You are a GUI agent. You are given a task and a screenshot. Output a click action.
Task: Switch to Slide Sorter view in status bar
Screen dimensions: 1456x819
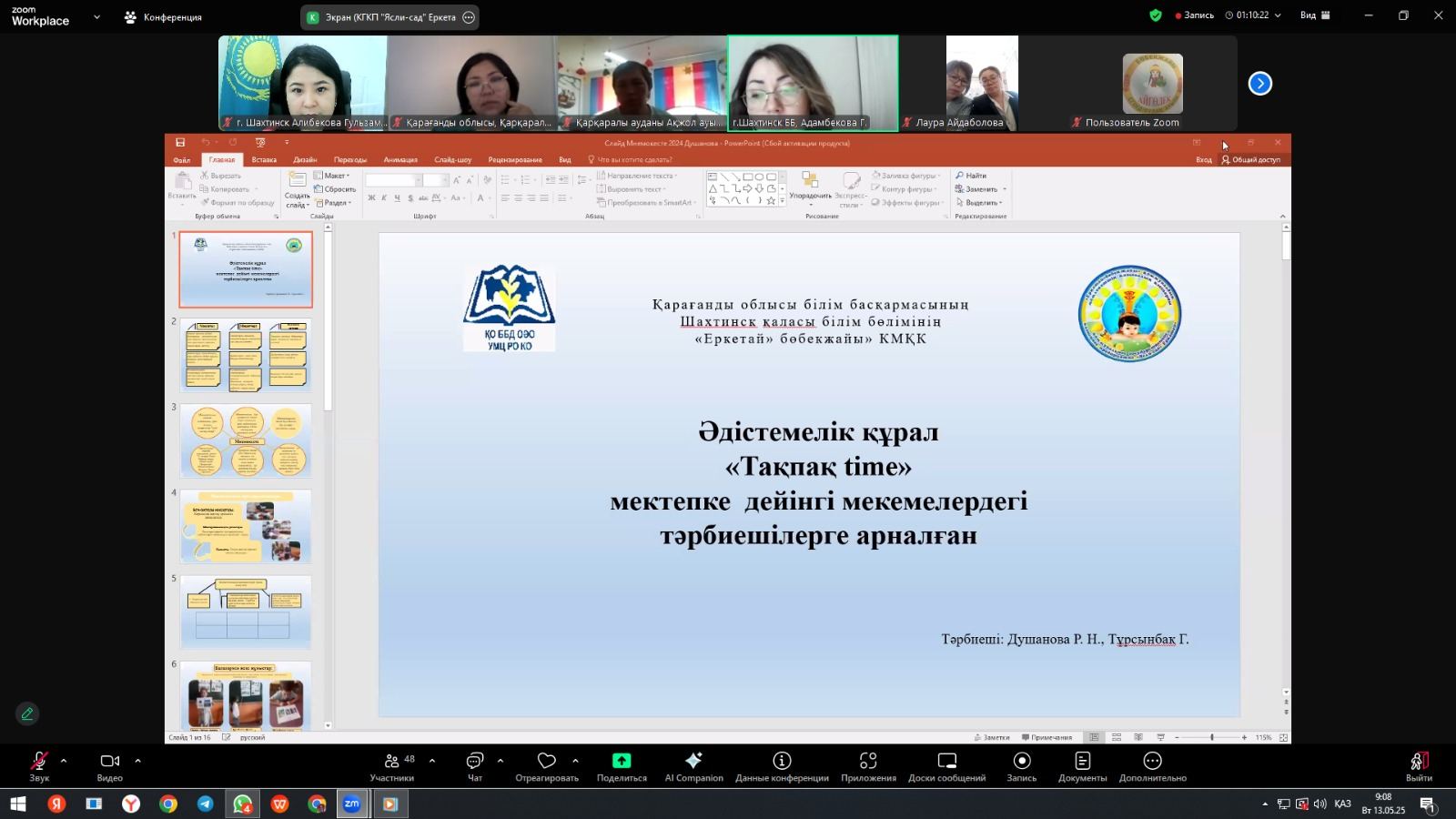[1117, 737]
